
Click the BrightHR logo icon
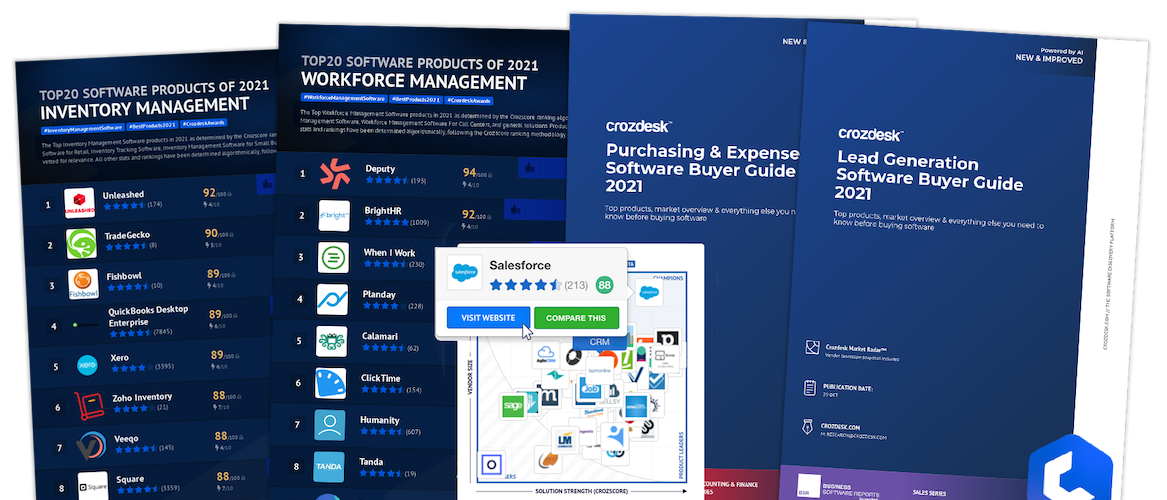[333, 215]
